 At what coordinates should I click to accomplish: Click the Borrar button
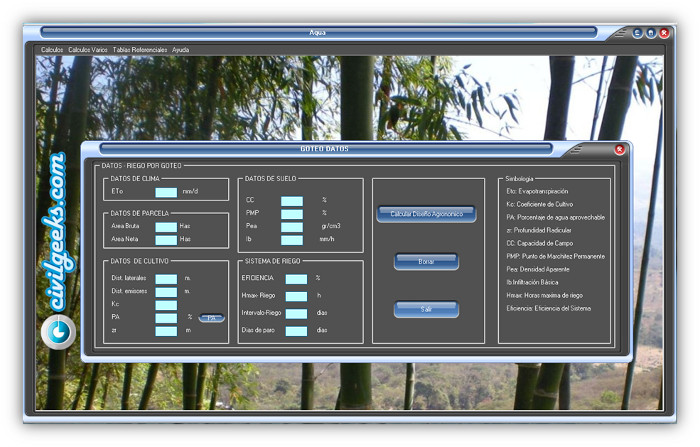point(426,261)
